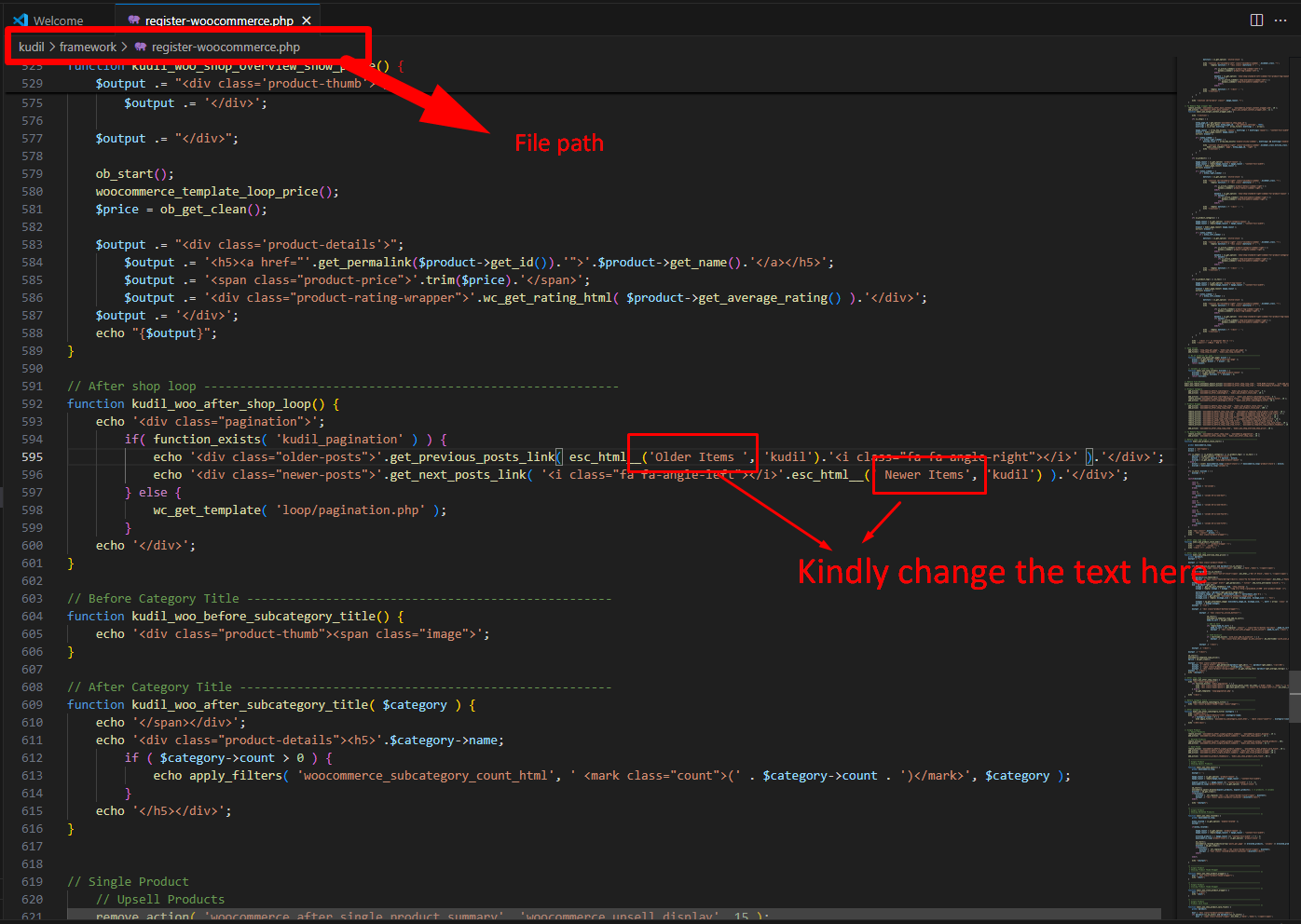Click wc_get_rating_html on line 586
1301x924 pixels.
(x=547, y=298)
